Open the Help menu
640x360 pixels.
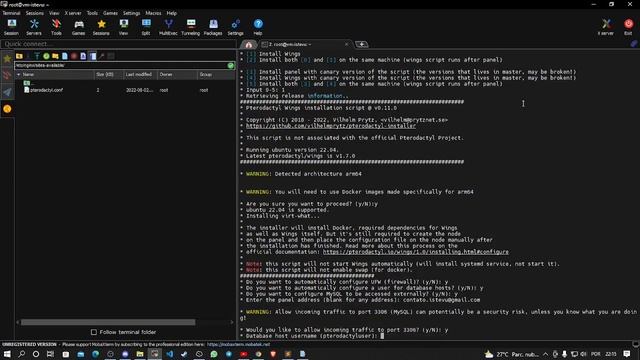tap(171, 13)
